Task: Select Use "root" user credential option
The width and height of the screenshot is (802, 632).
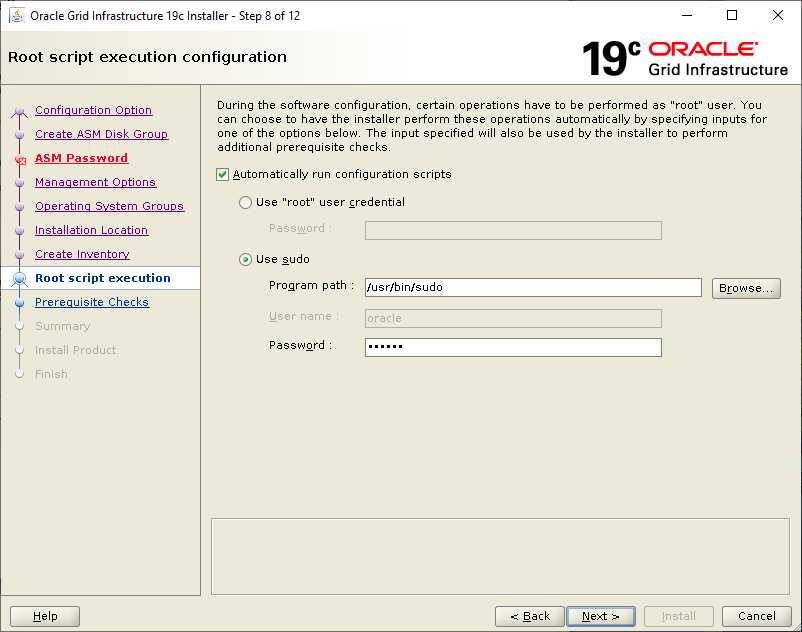Action: (246, 202)
